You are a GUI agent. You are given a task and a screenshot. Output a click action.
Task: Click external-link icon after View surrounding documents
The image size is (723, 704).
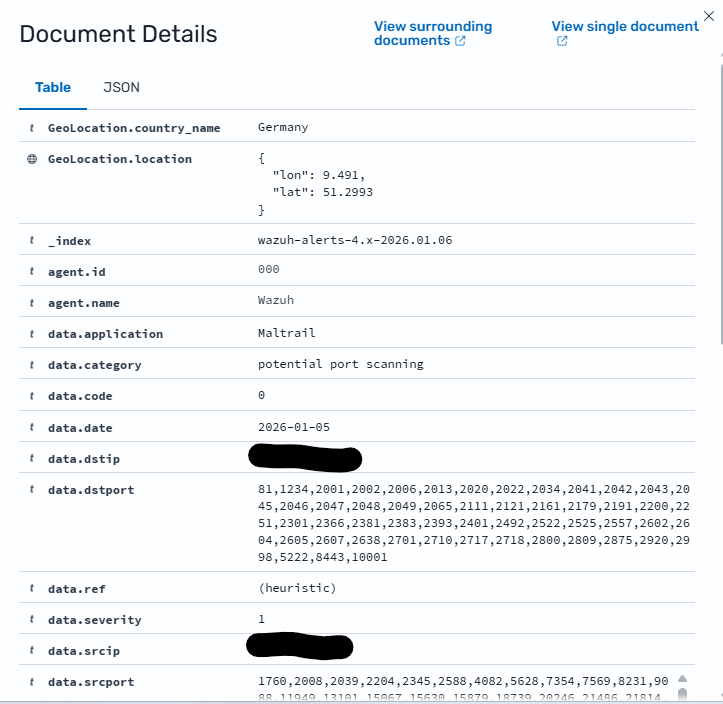[460, 41]
